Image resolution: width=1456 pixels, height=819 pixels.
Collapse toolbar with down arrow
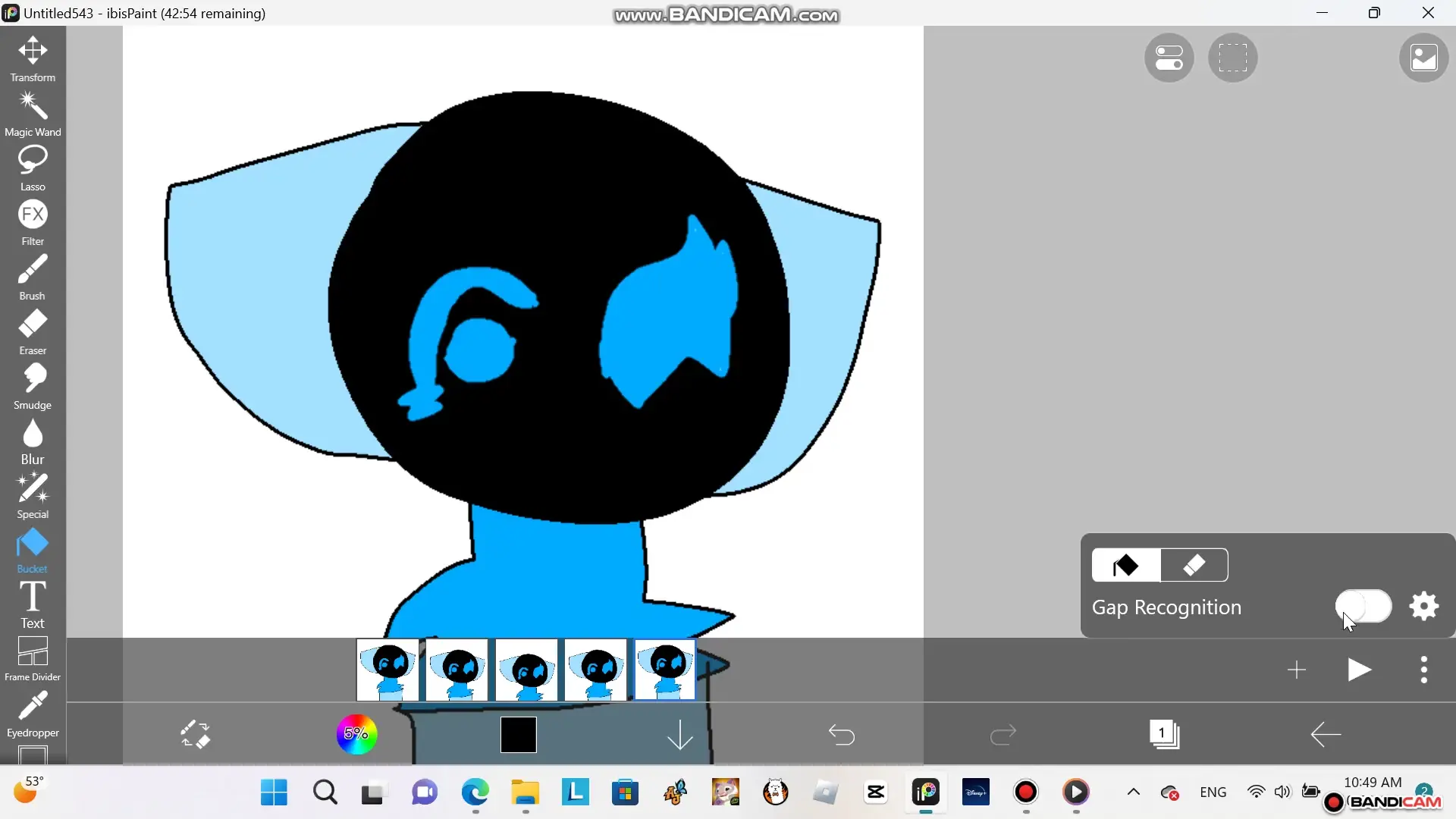pyautogui.click(x=680, y=735)
